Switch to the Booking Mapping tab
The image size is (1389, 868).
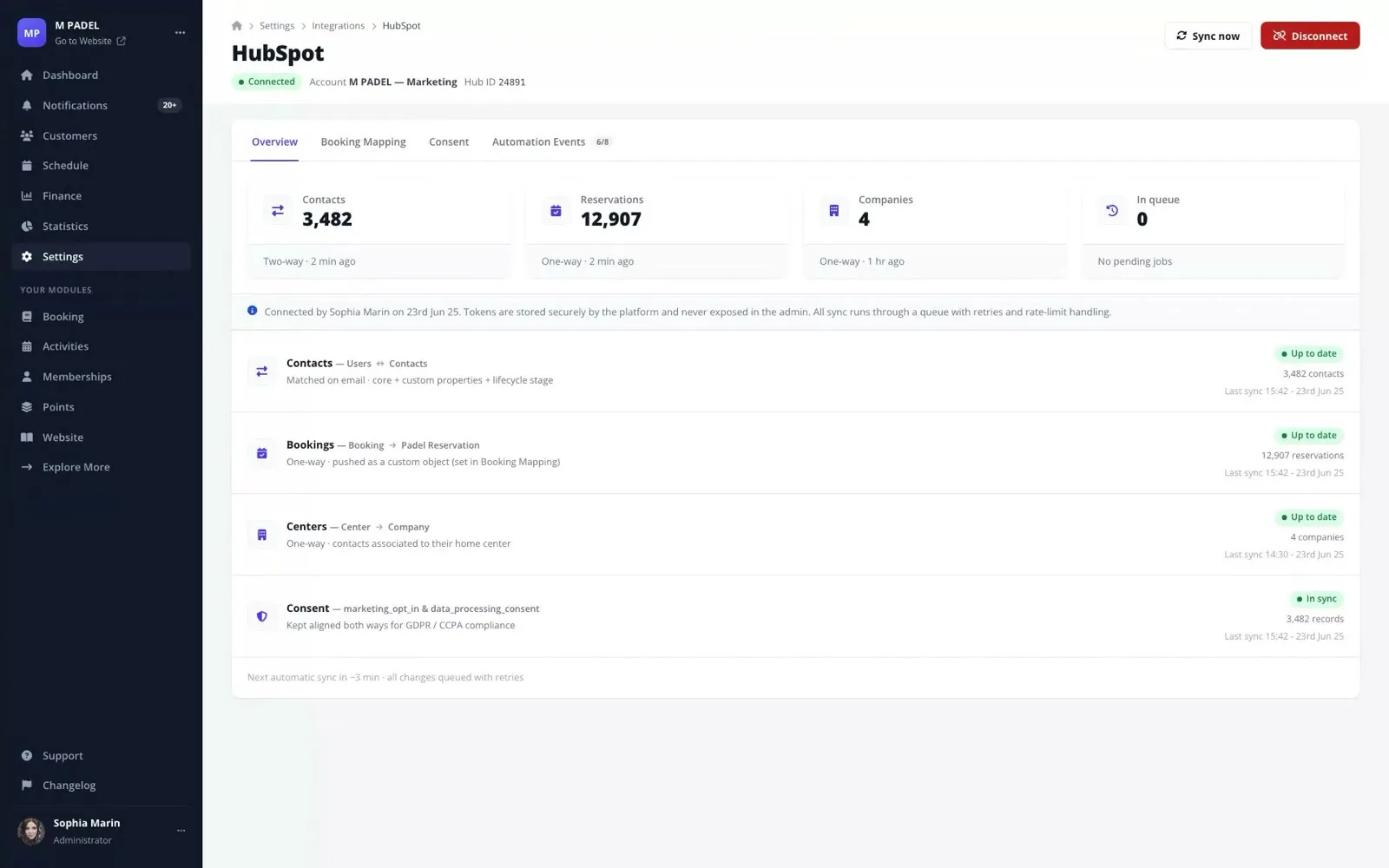click(x=363, y=142)
